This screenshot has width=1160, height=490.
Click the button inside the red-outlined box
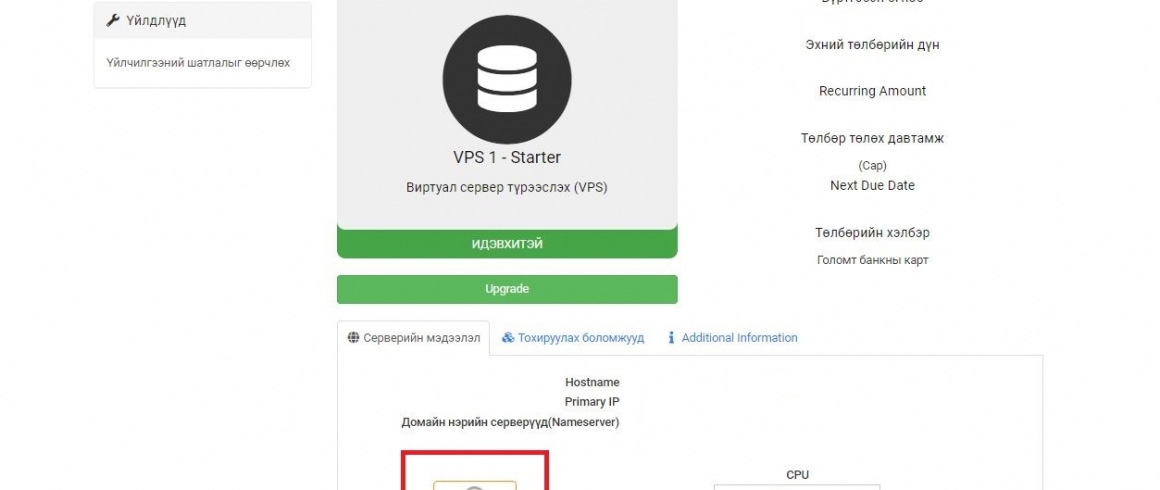(x=474, y=485)
